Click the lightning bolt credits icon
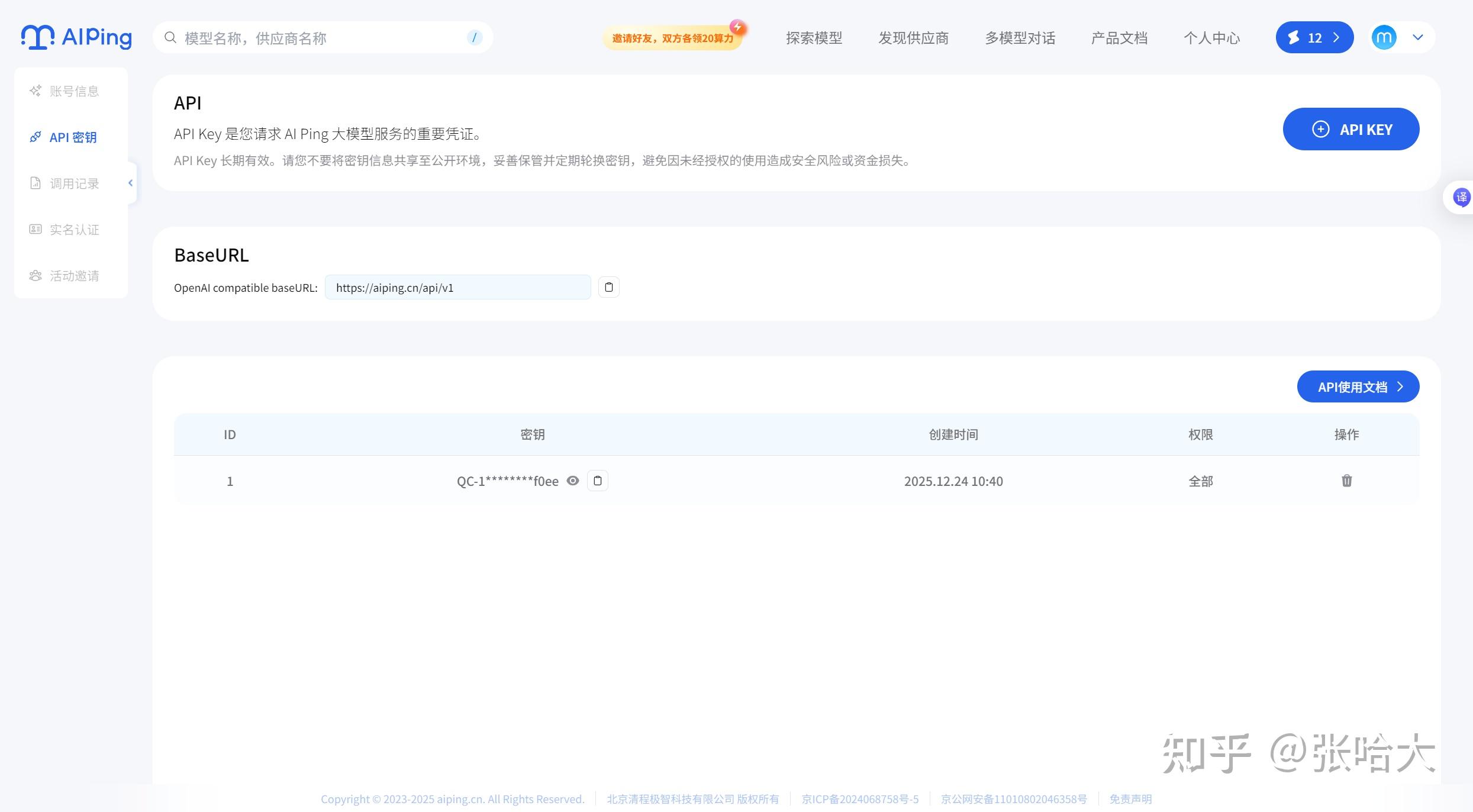This screenshot has width=1473, height=812. coord(1294,37)
